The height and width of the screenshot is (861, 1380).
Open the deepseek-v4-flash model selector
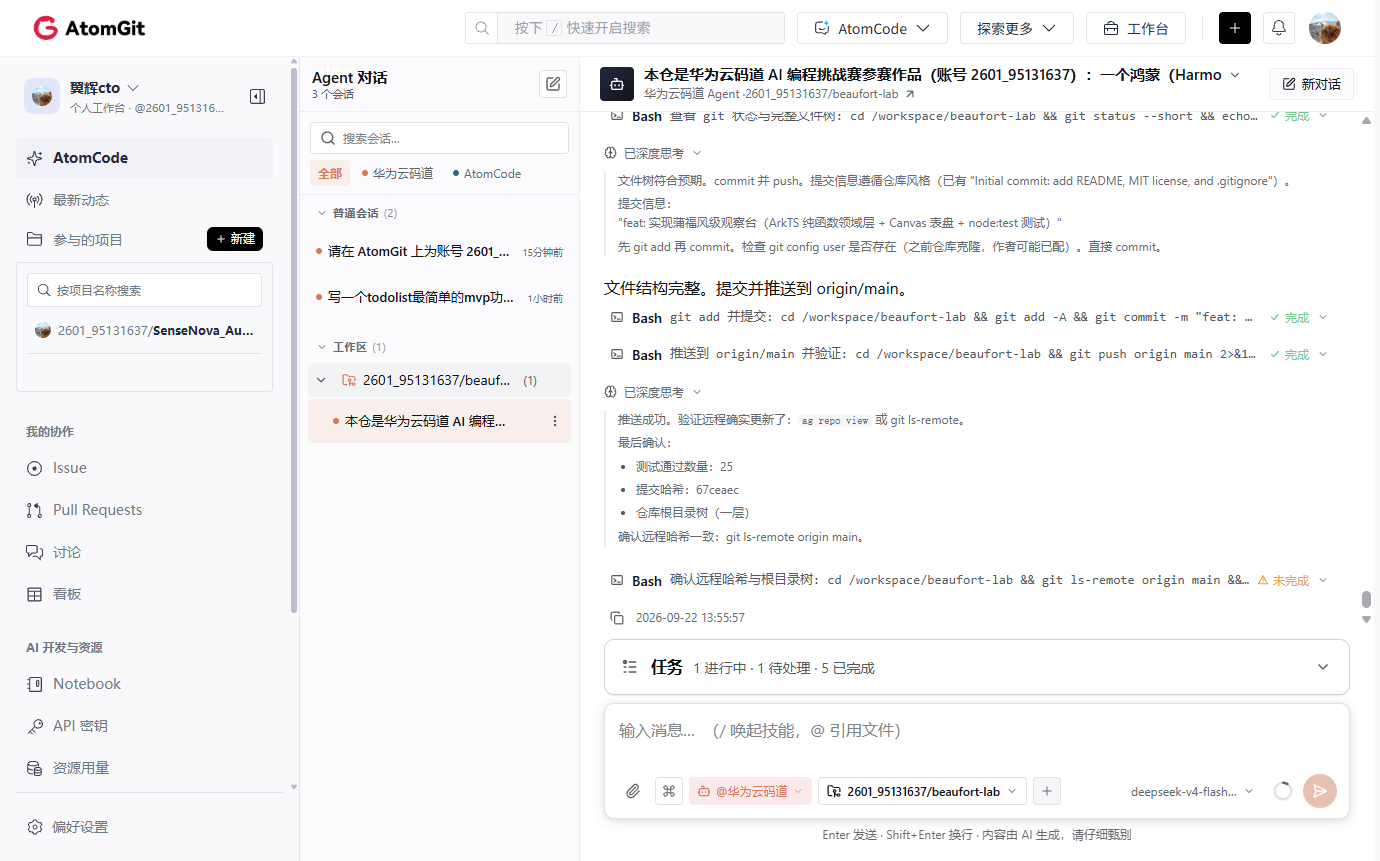click(x=1191, y=791)
